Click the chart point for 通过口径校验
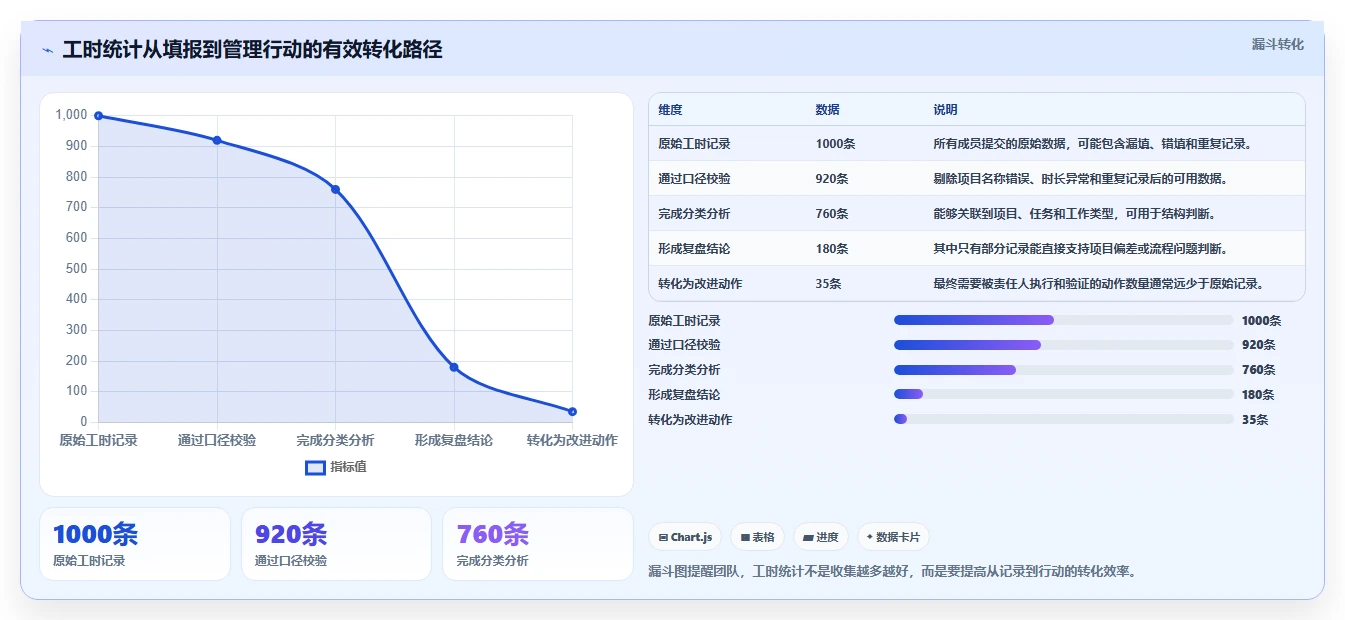1345x620 pixels. (217, 140)
